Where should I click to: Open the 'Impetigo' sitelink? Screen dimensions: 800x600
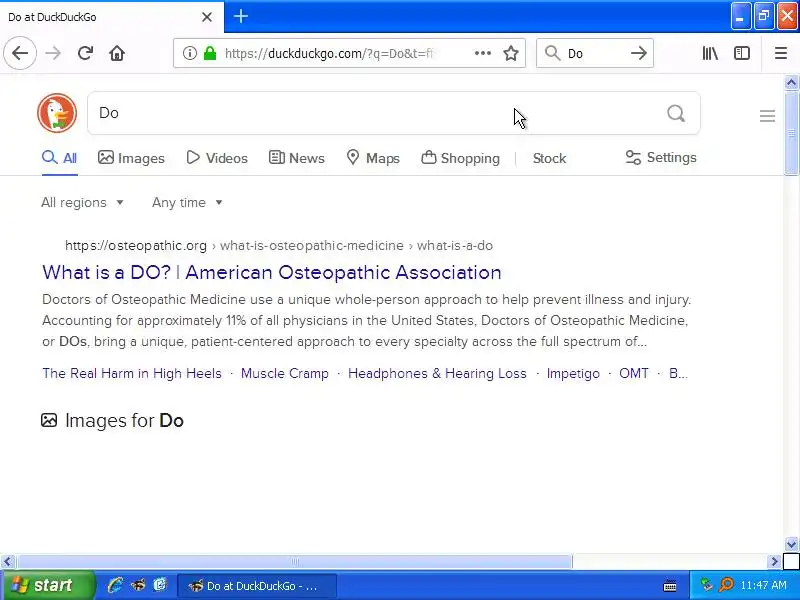[x=573, y=373]
